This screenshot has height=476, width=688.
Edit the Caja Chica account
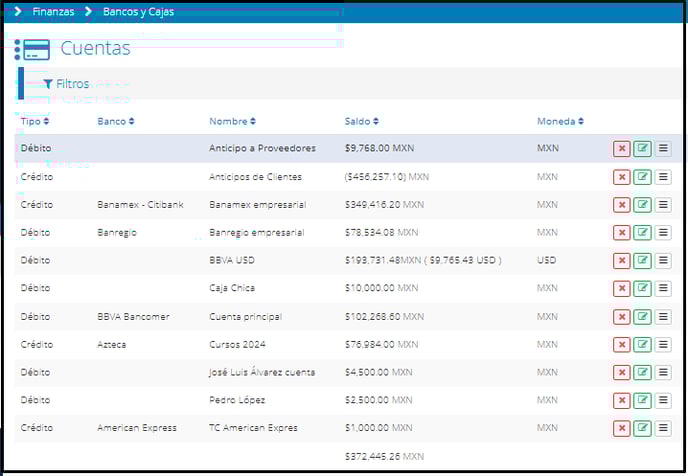(x=642, y=289)
